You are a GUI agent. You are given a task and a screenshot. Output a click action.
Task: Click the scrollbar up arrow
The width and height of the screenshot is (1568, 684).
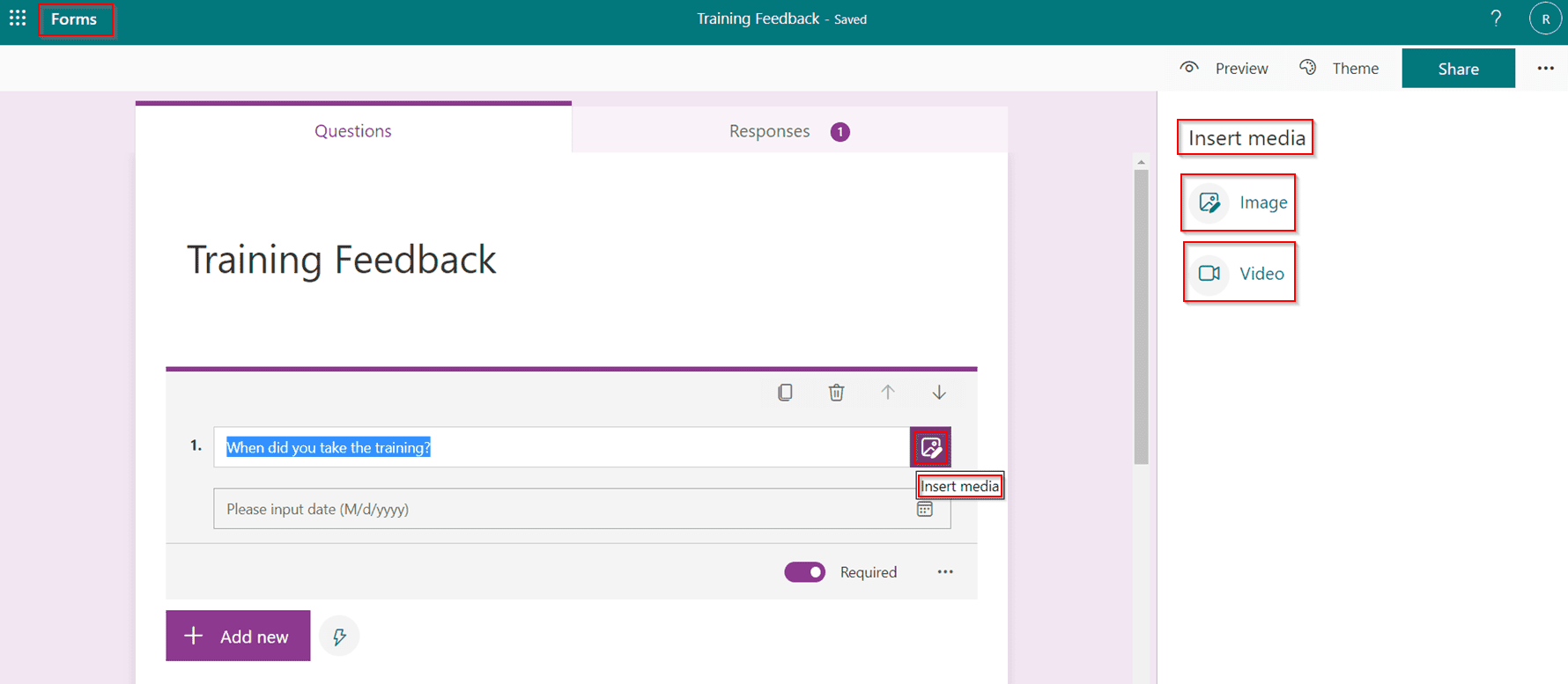click(1141, 162)
